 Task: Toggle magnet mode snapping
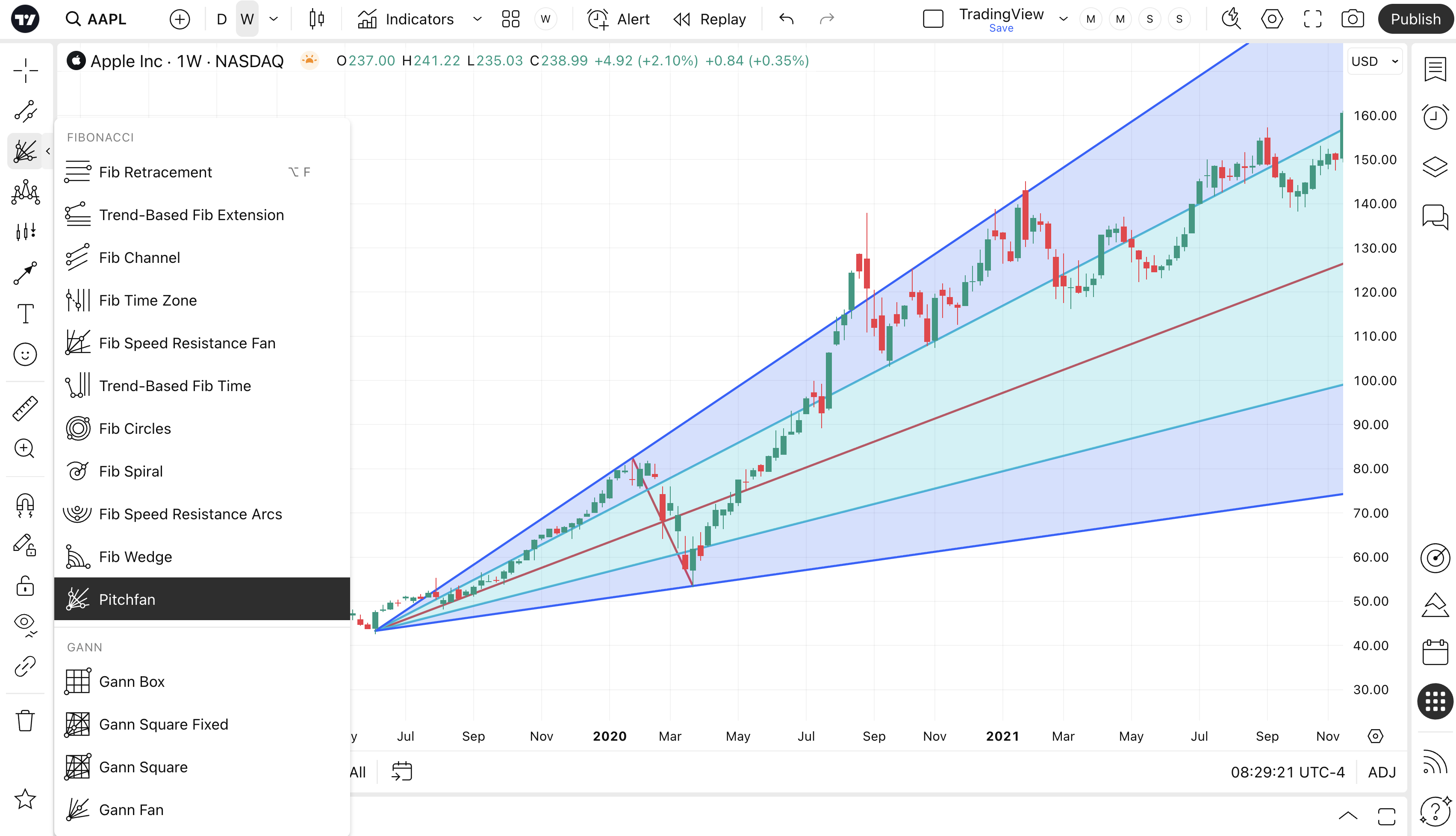pos(25,505)
